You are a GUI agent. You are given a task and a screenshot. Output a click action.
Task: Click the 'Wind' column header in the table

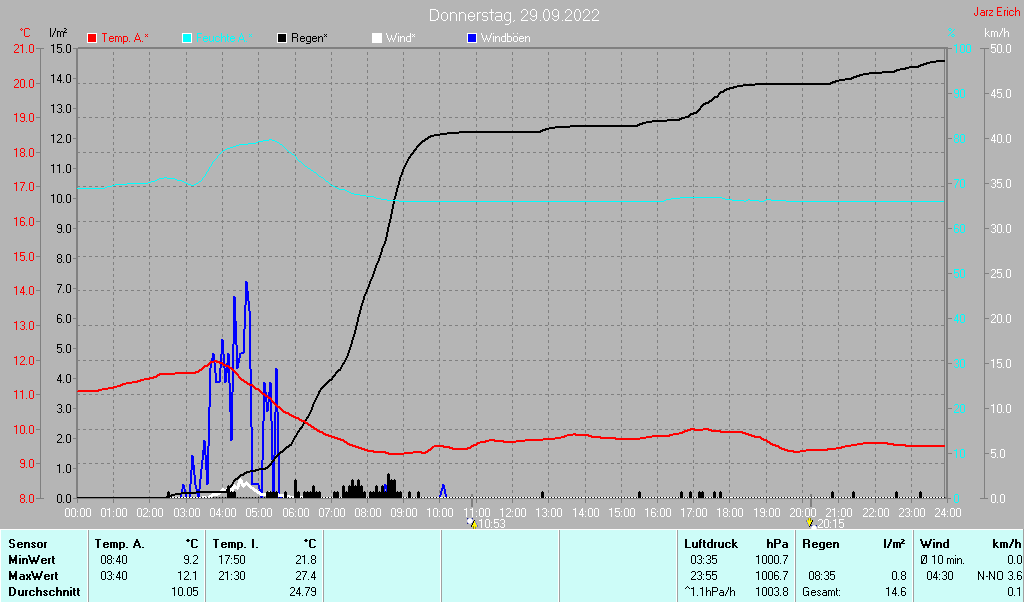pyautogui.click(x=935, y=544)
